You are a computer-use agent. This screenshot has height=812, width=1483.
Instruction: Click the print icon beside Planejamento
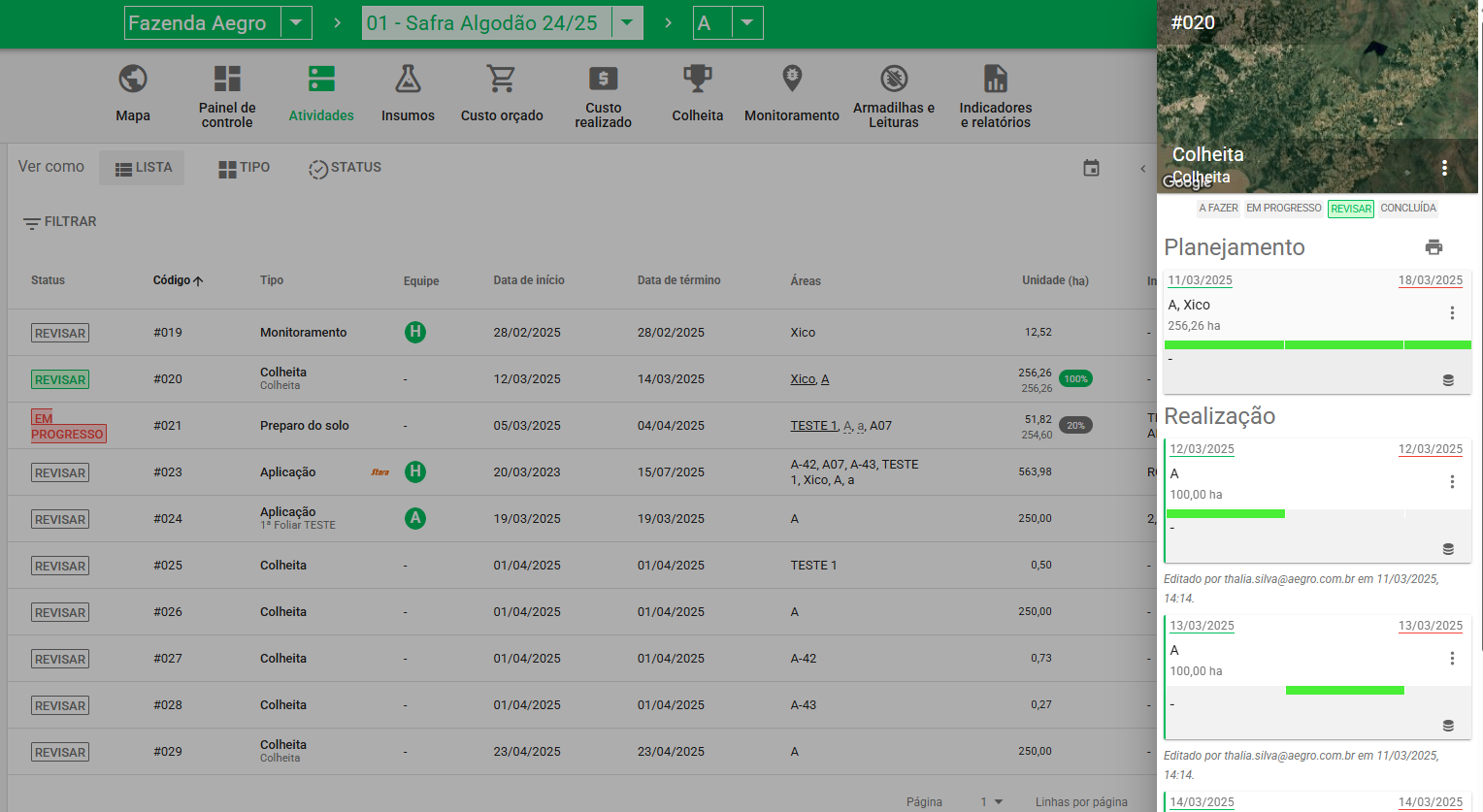pos(1434,247)
